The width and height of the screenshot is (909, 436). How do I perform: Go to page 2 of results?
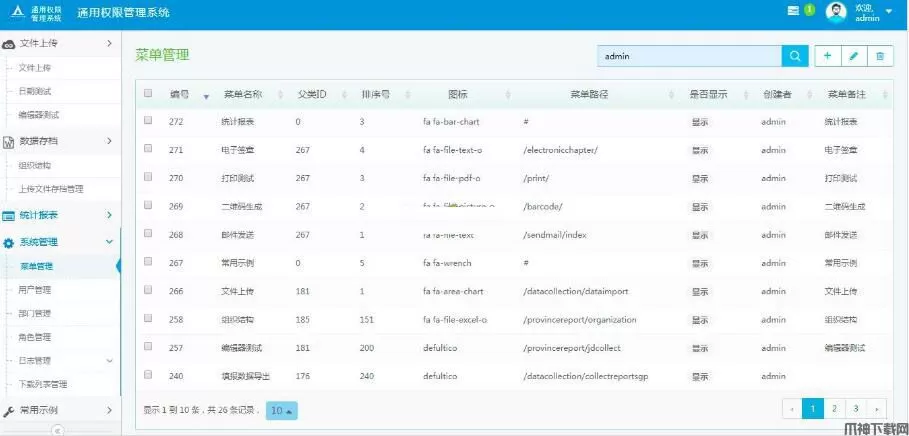[x=835, y=409]
